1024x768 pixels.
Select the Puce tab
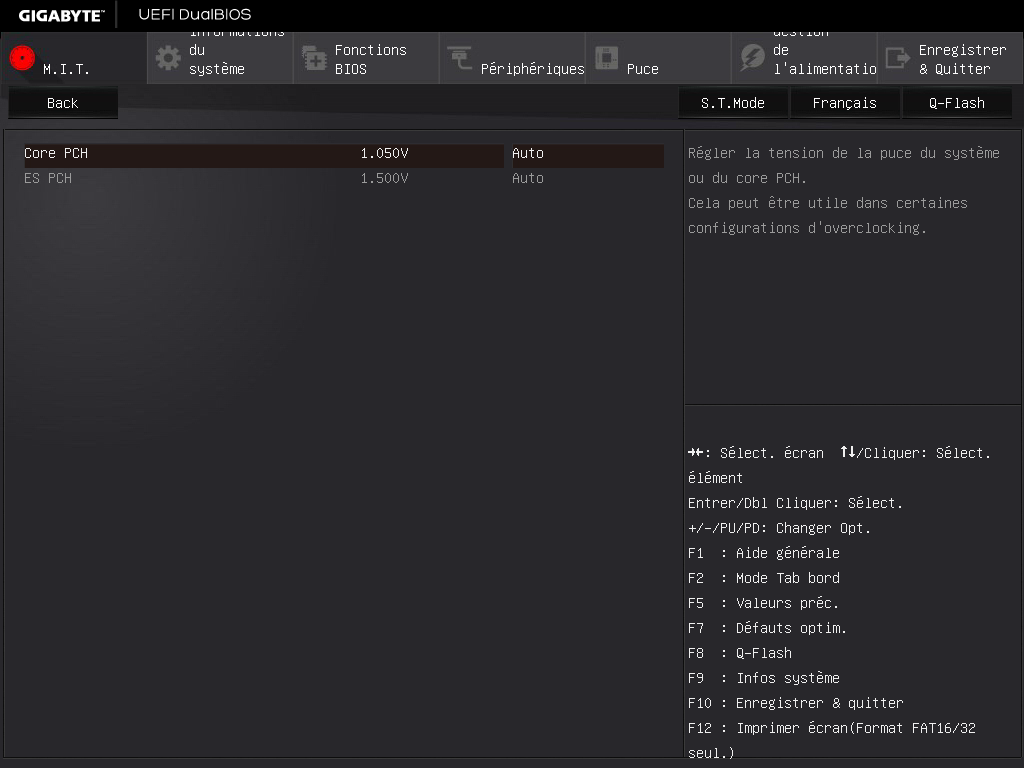(658, 58)
